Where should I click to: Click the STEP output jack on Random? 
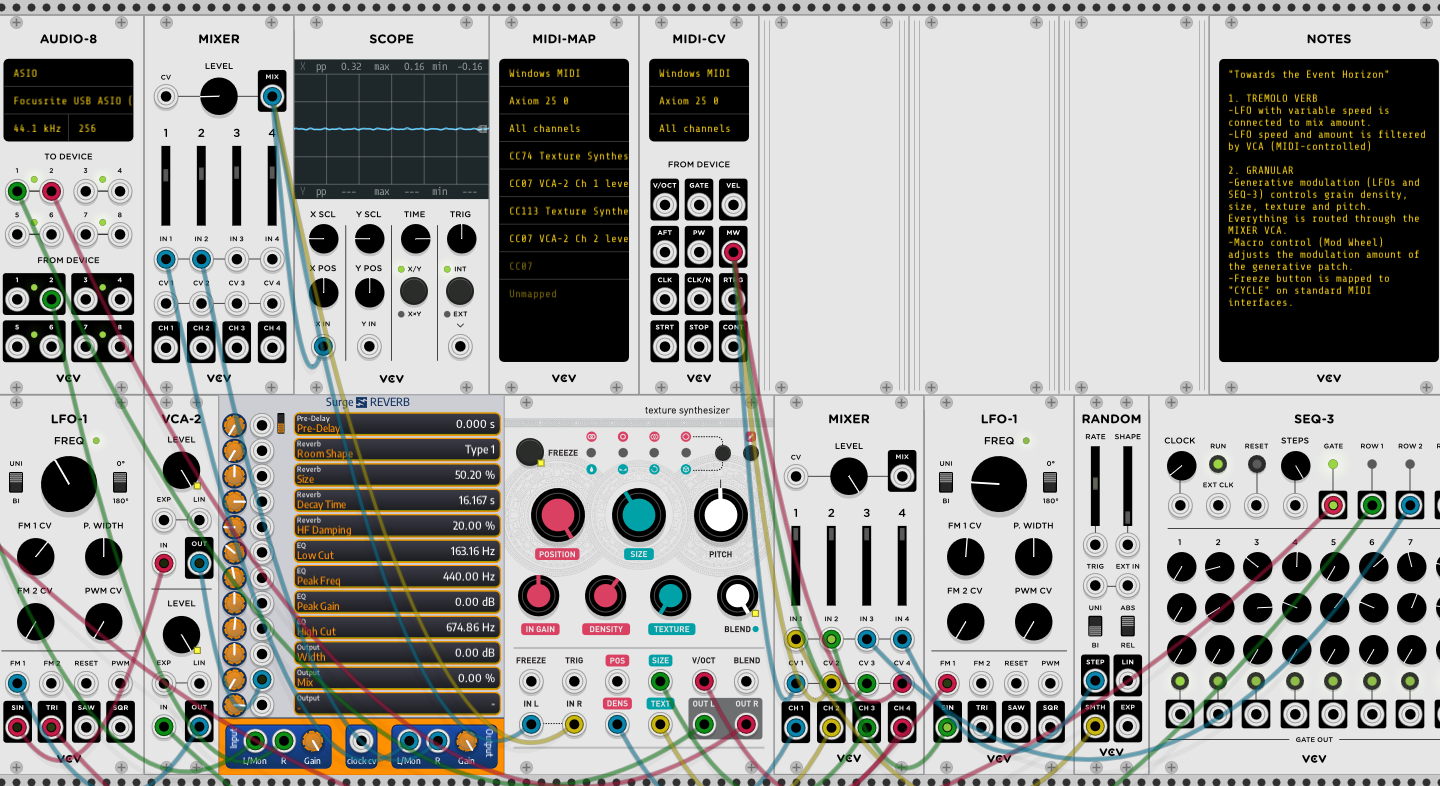point(1095,681)
